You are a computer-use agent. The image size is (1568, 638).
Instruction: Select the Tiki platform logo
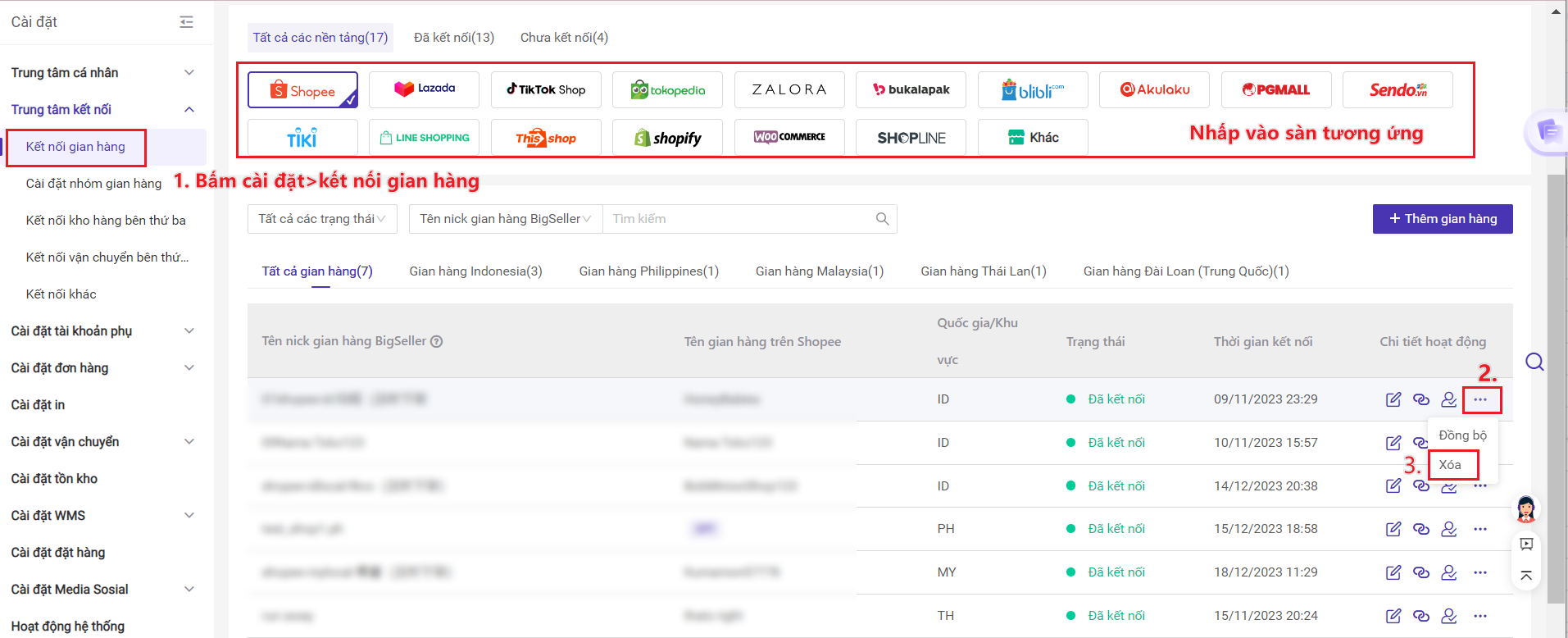(302, 137)
